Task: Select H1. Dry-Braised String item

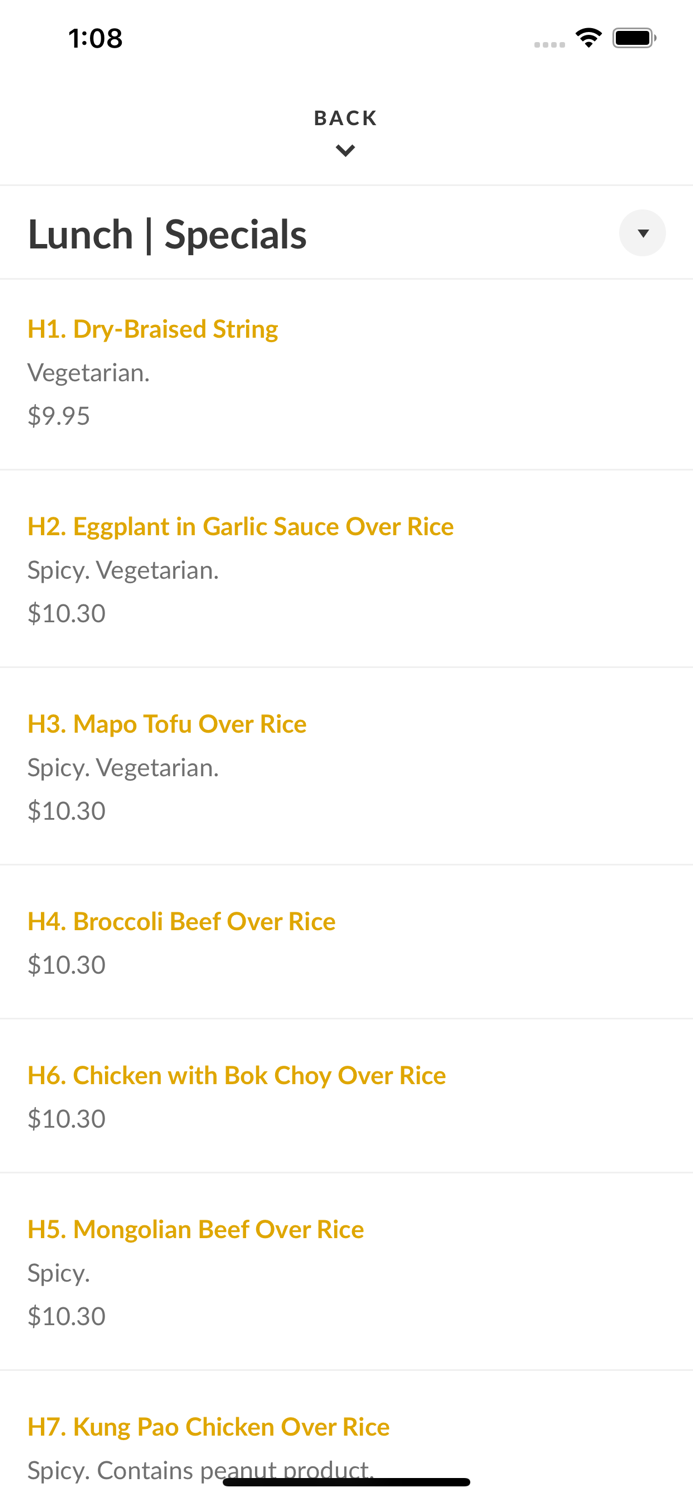Action: 153,329
